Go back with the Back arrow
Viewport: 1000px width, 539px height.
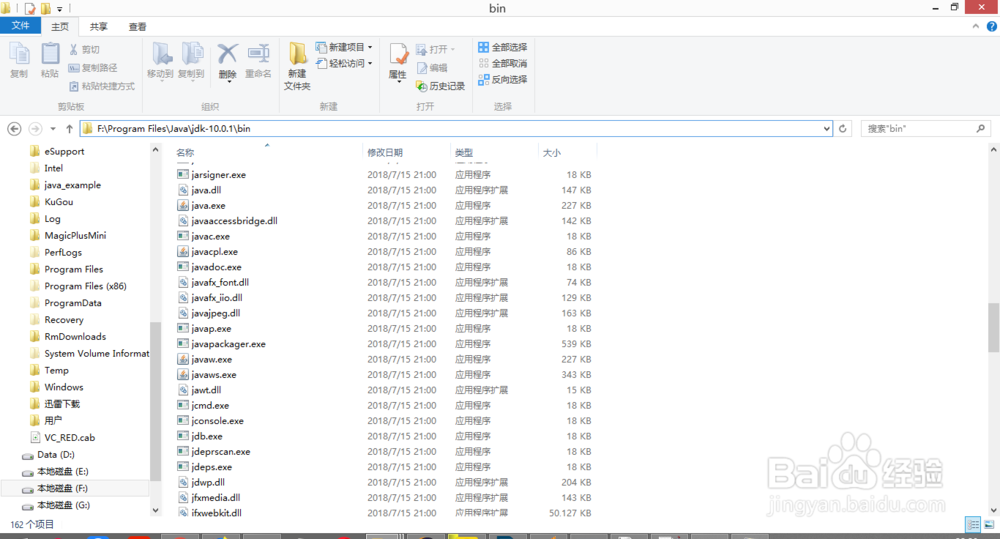(14, 129)
